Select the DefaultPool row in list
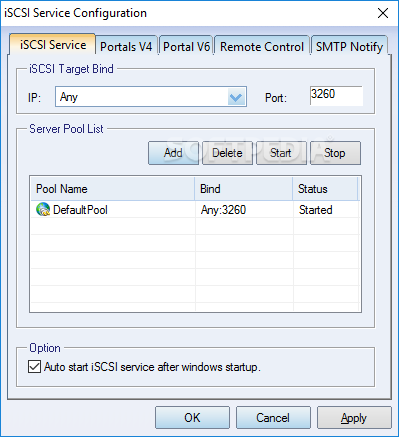 point(195,210)
